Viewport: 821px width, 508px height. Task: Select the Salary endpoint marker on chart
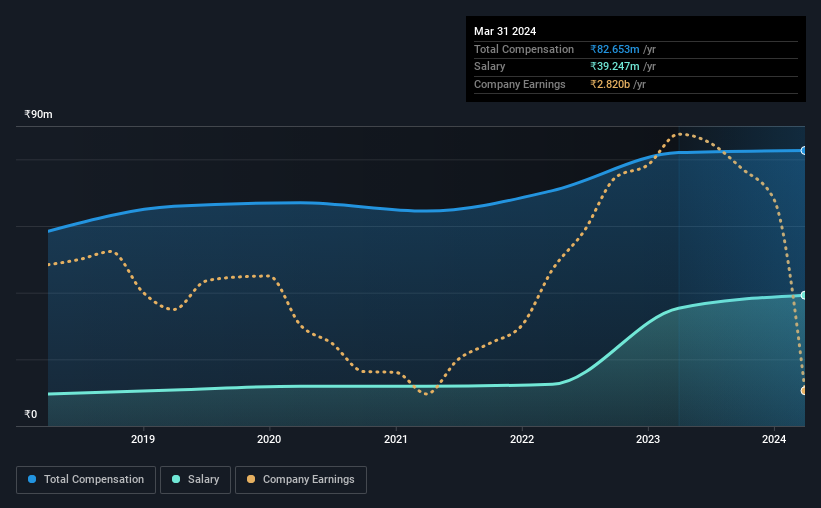803,295
